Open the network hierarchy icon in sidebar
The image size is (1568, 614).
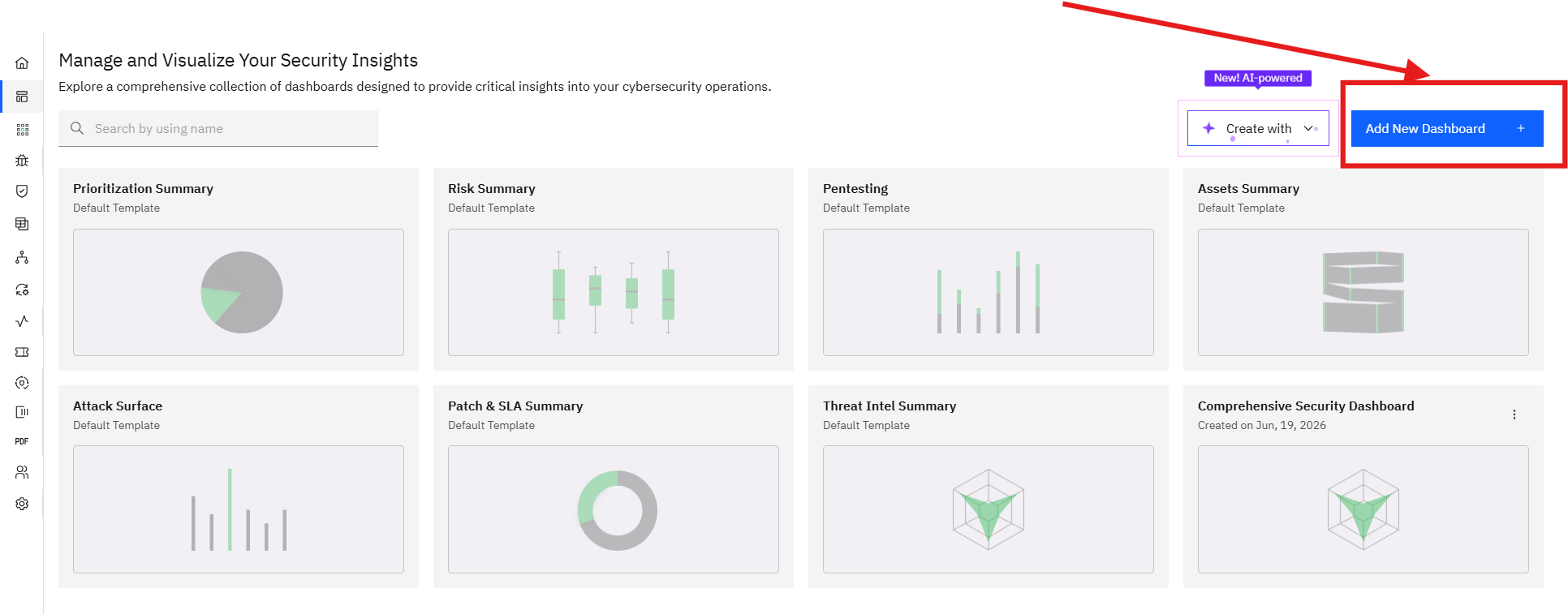(22, 257)
